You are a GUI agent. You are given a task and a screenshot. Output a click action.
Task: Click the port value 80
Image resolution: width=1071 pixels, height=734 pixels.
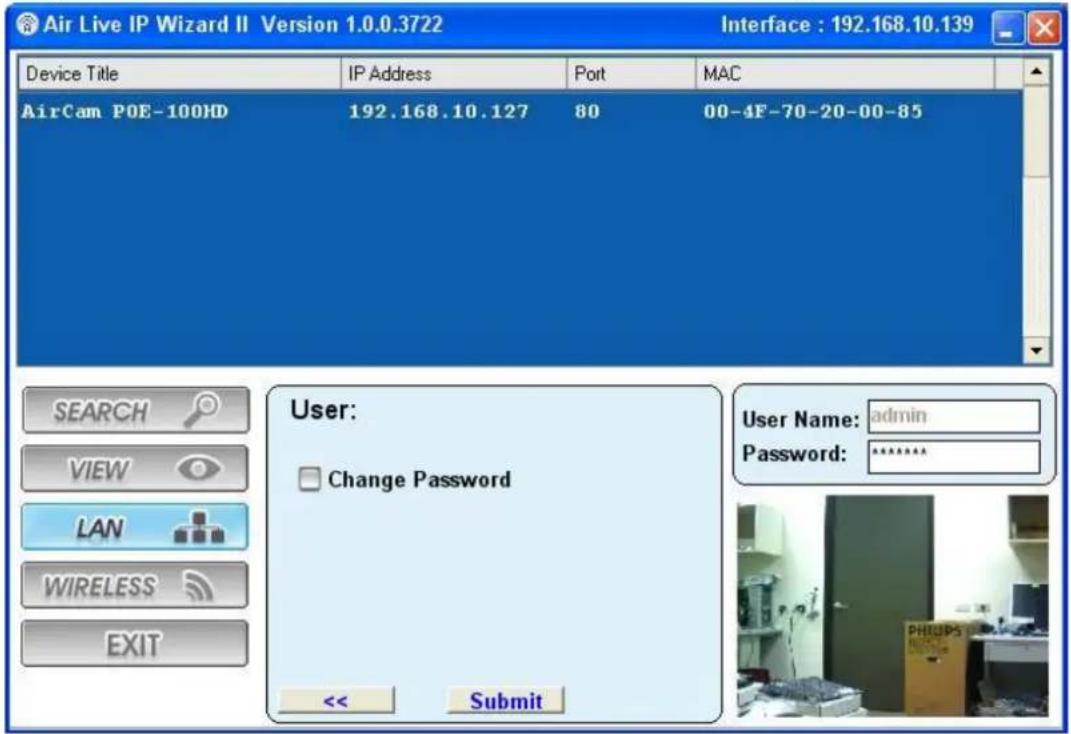(587, 111)
